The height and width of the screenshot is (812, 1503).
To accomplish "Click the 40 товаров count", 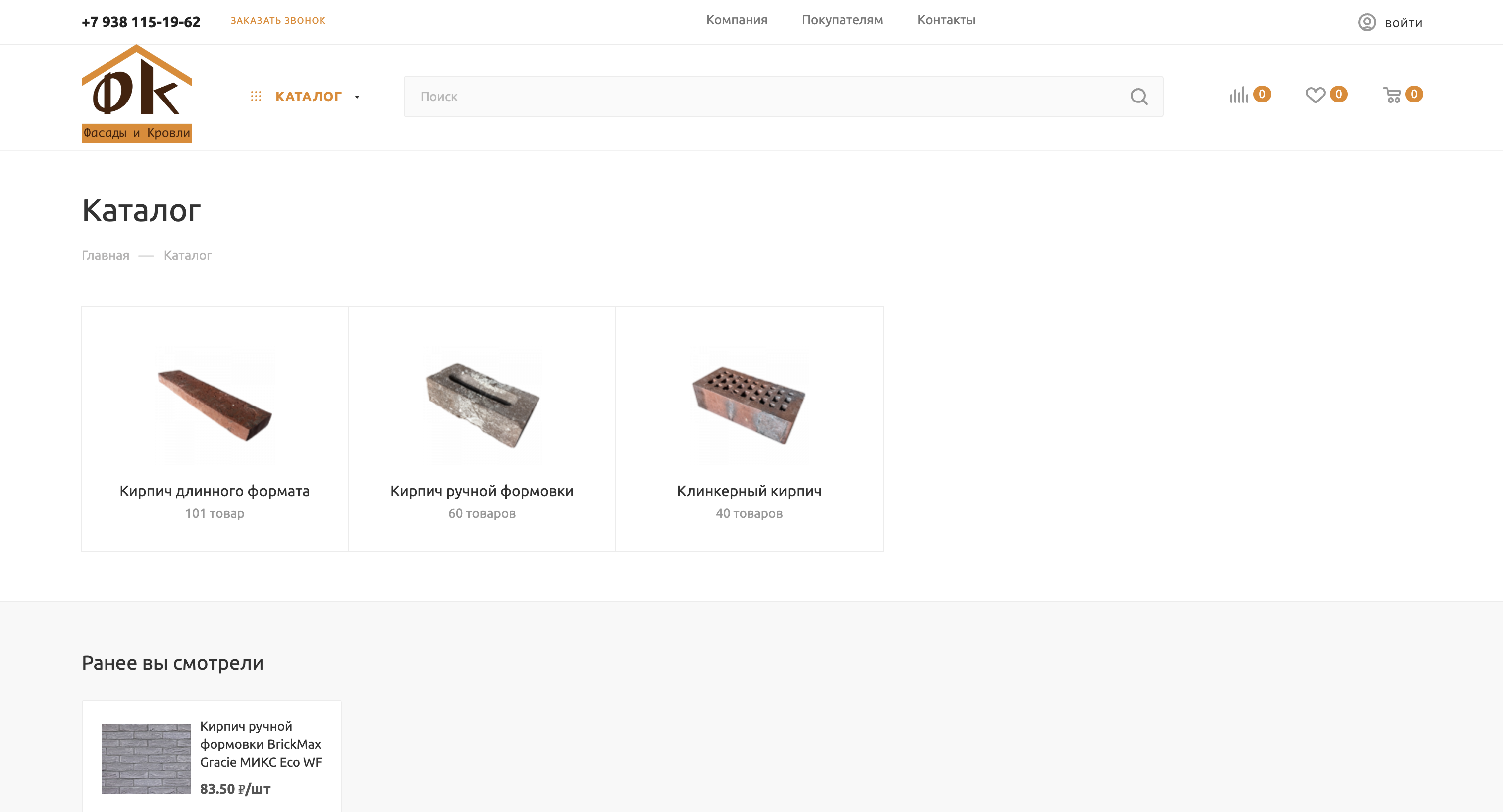I will pyautogui.click(x=749, y=514).
